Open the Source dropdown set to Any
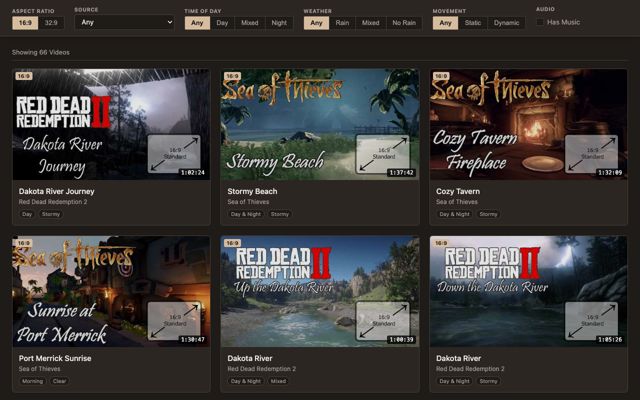The height and width of the screenshot is (400, 640). coord(124,22)
